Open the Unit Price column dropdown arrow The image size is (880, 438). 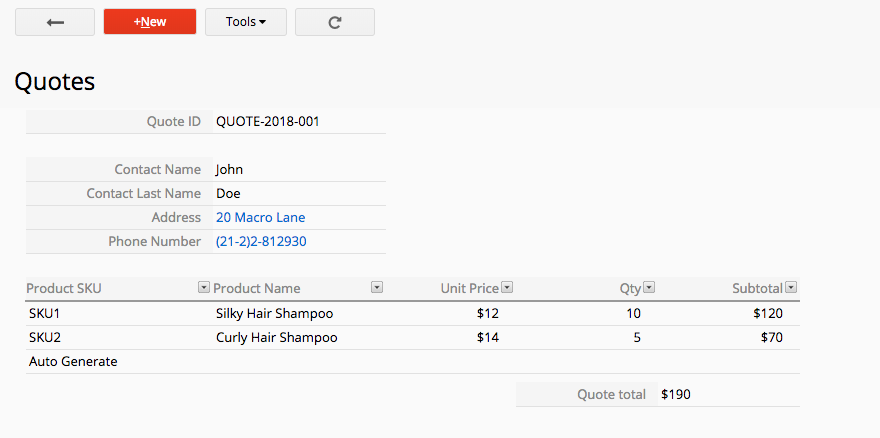(x=507, y=288)
